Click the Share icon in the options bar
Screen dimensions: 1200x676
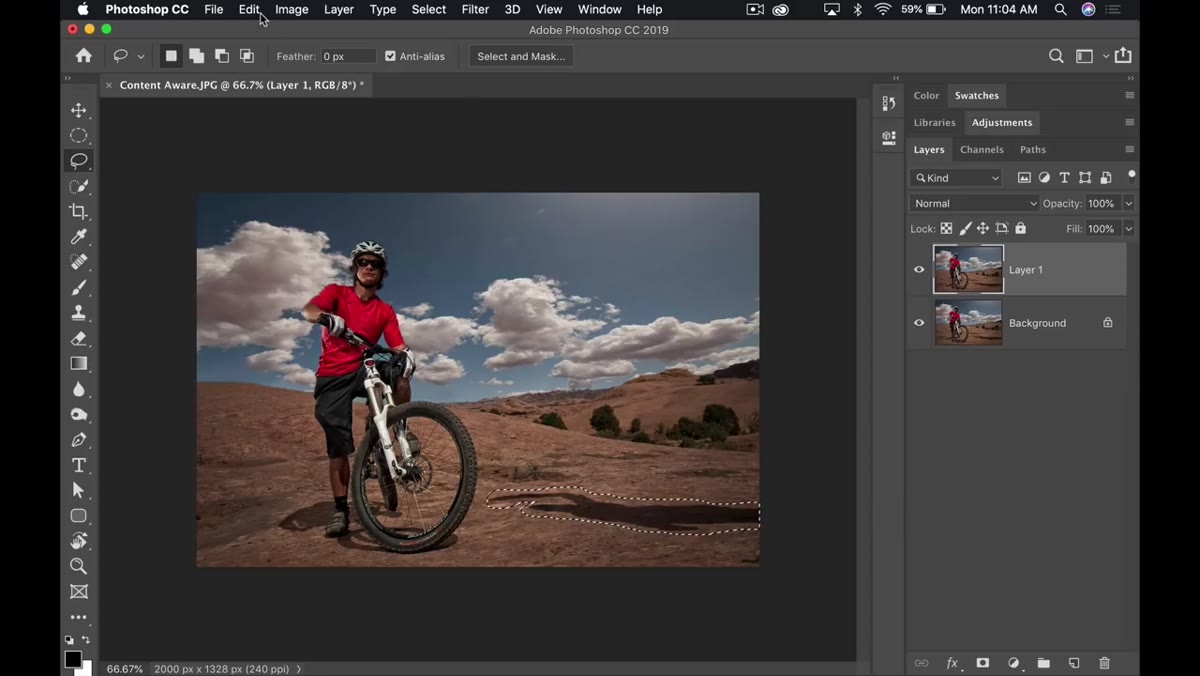(1123, 56)
